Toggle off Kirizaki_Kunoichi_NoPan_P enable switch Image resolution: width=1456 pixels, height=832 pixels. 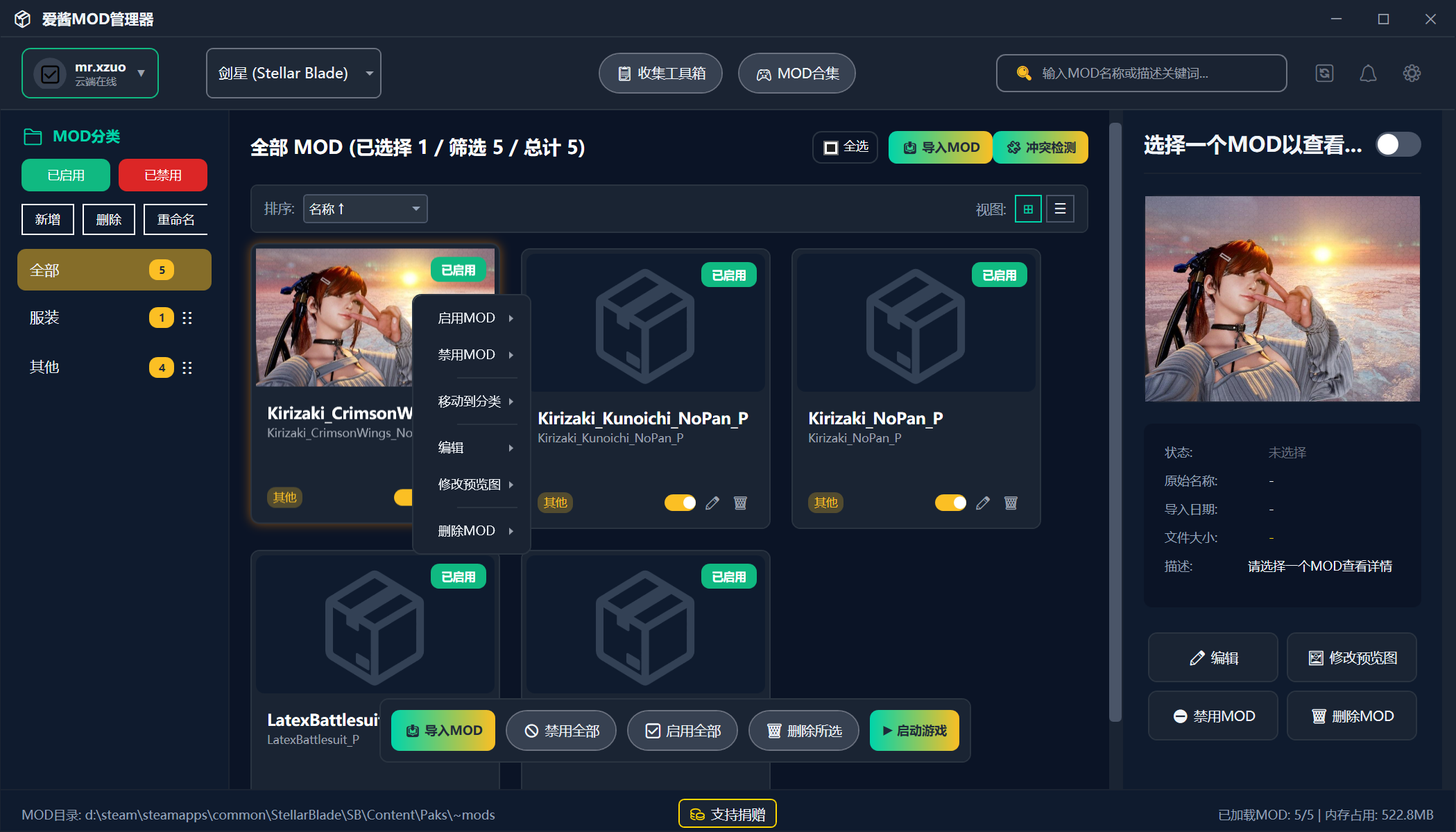680,503
